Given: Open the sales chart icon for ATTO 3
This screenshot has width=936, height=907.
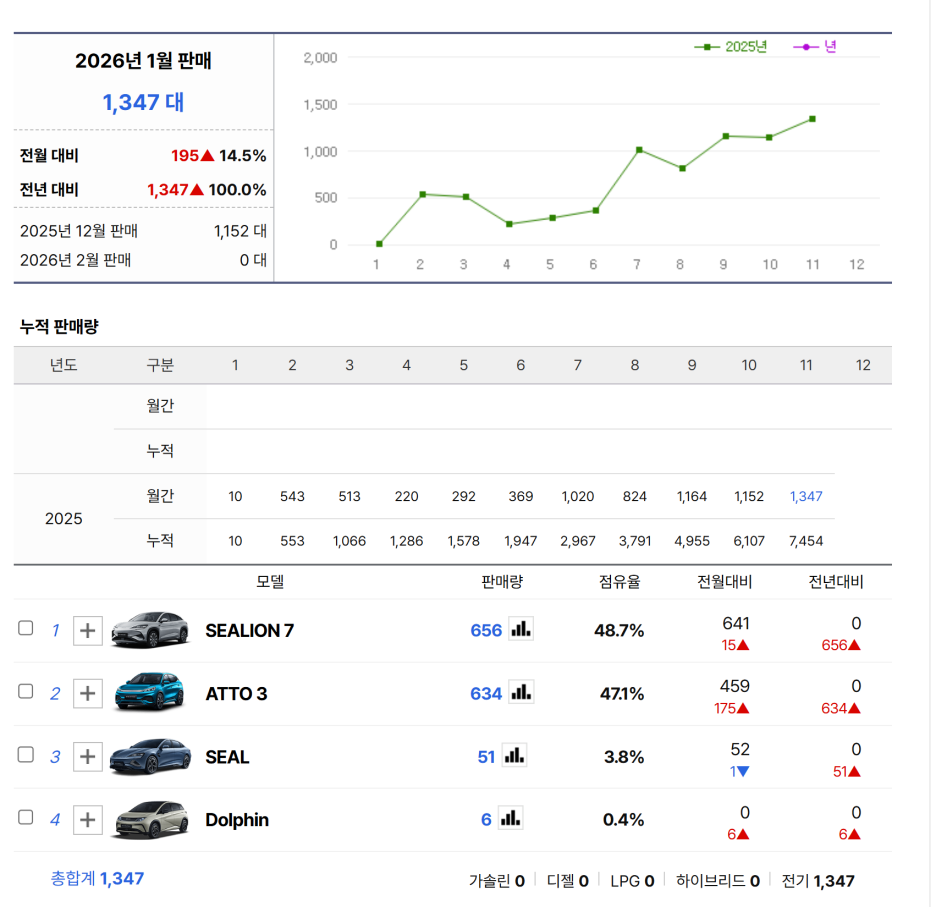Looking at the screenshot, I should (x=521, y=692).
